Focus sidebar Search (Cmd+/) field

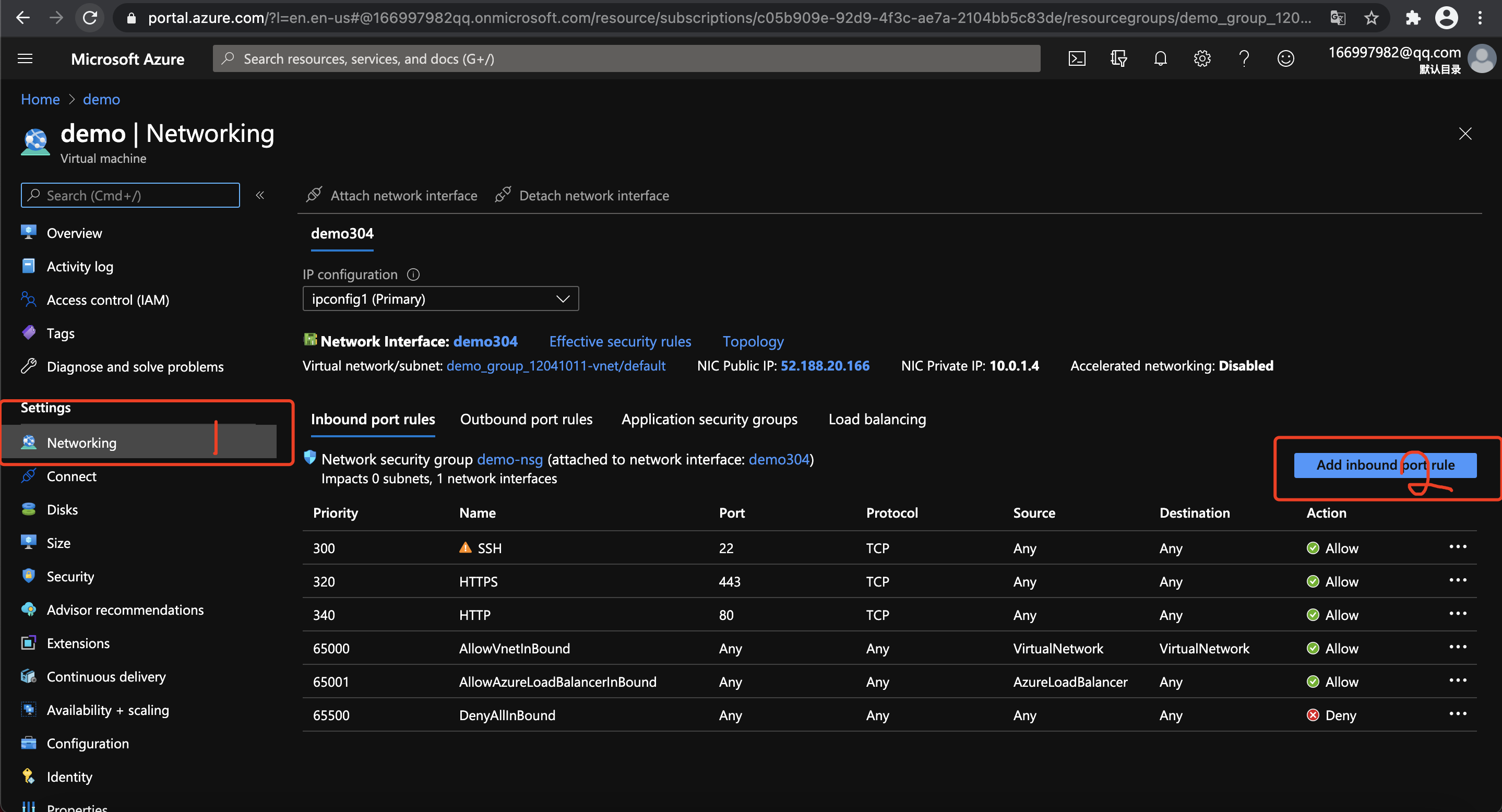pyautogui.click(x=130, y=195)
